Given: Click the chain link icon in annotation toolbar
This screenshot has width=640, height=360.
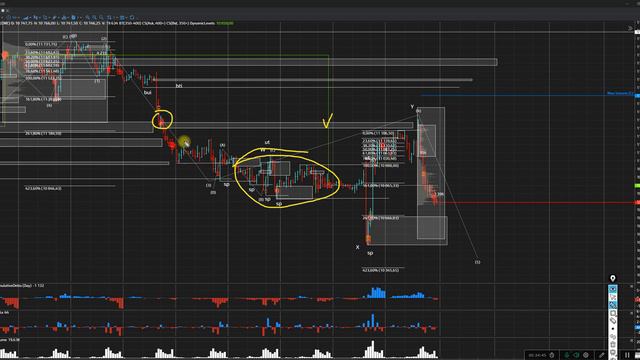Looking at the screenshot, I should tap(613, 336).
